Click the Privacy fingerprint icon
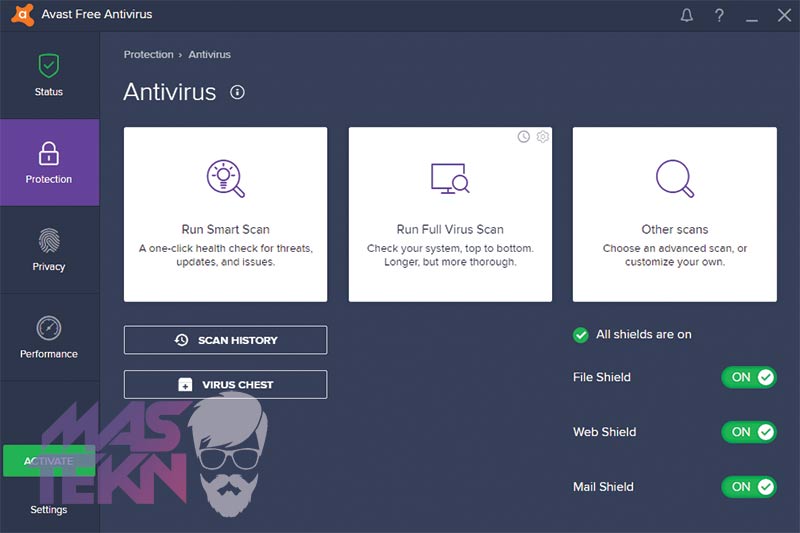800x533 pixels. (x=48, y=240)
